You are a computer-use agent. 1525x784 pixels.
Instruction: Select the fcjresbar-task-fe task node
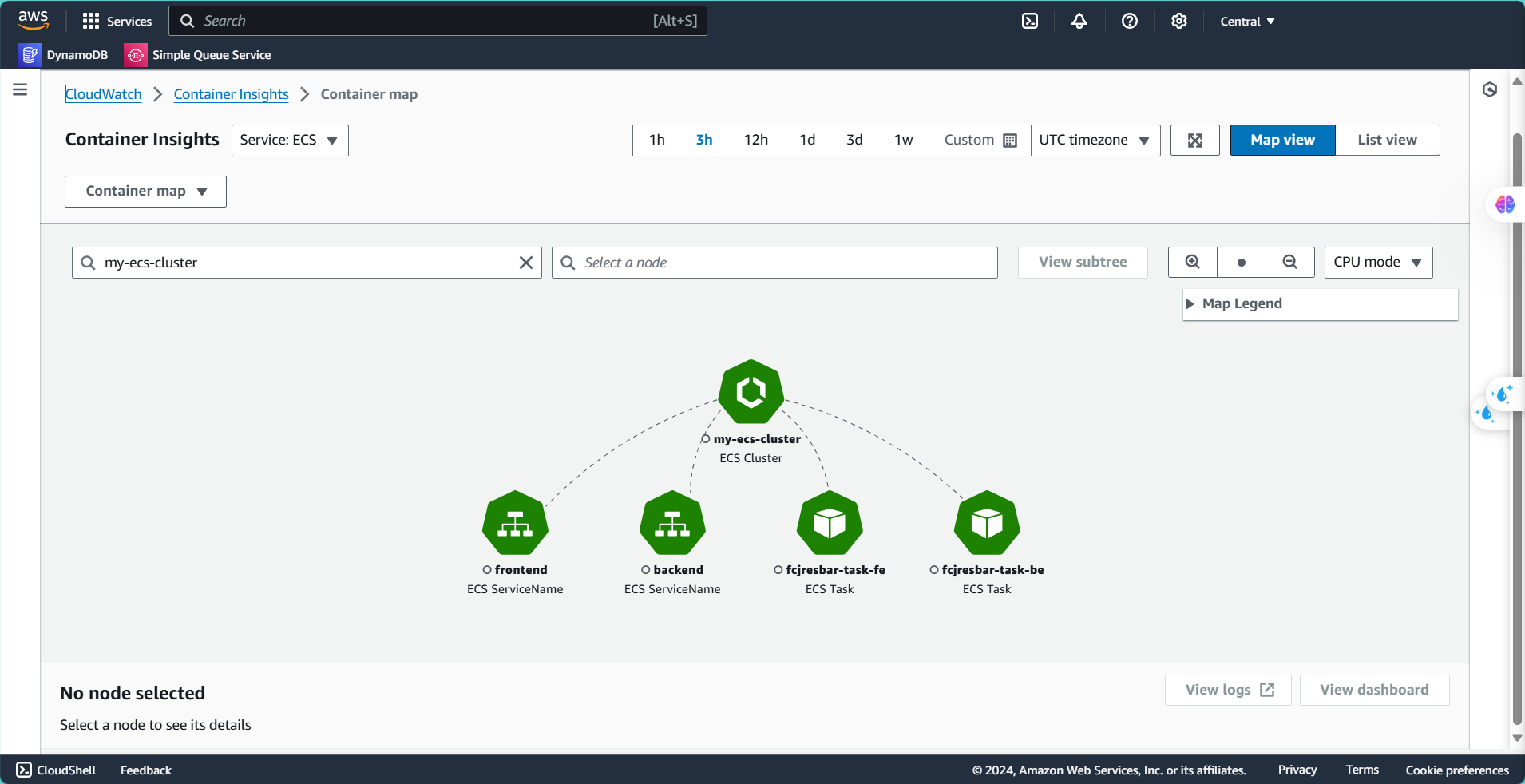[830, 523]
